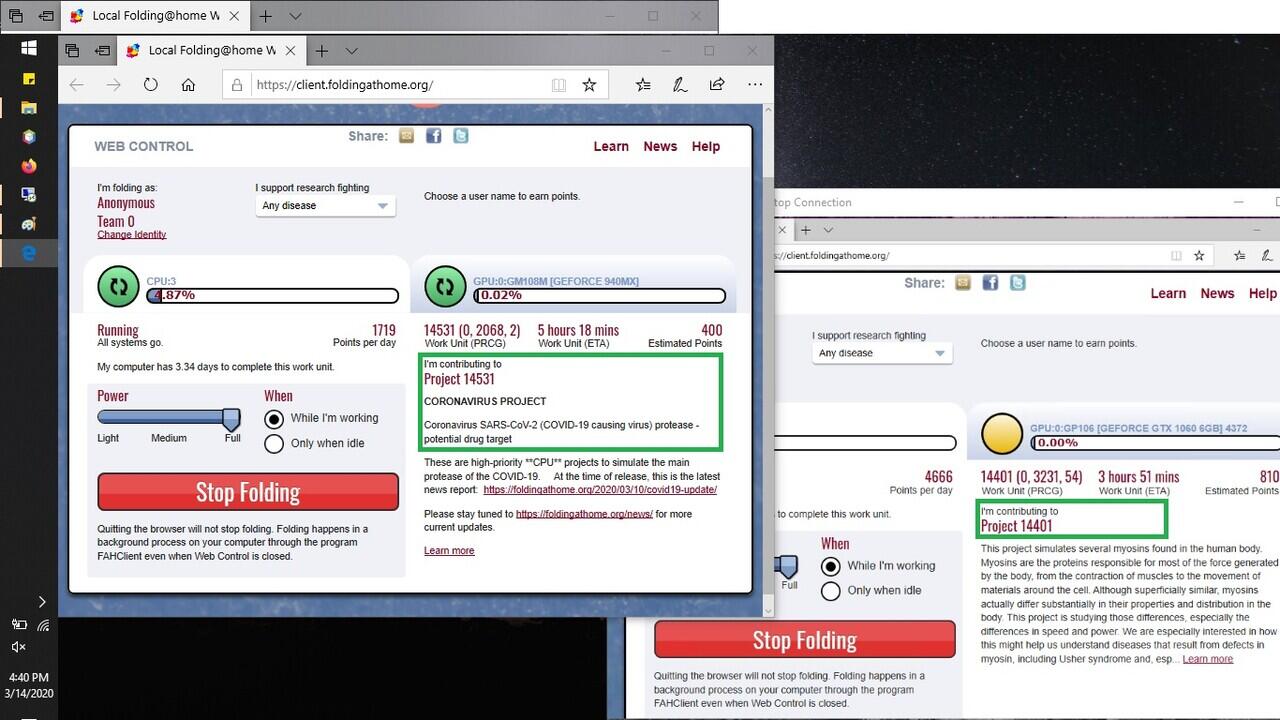Open tabs you've set aside in front Edge
This screenshot has height=720, width=1280.
(72, 50)
